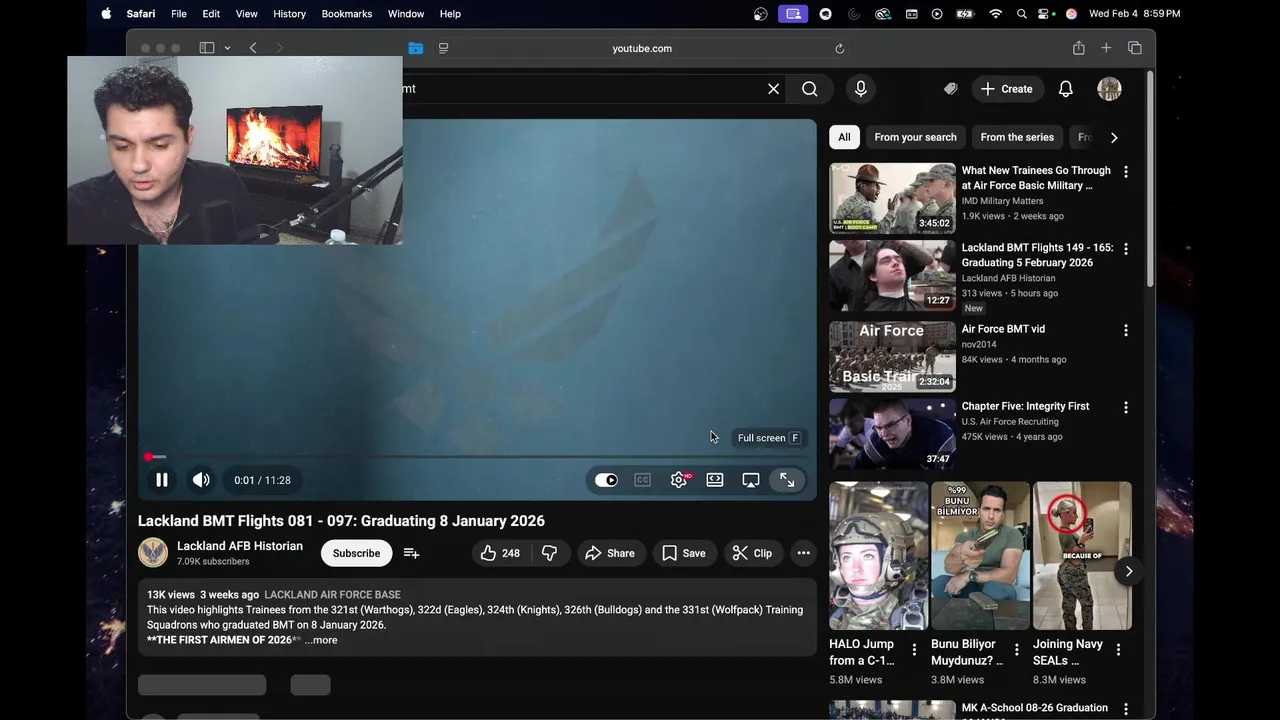Open account profile avatar
The width and height of the screenshot is (1280, 720).
[x=1109, y=89]
